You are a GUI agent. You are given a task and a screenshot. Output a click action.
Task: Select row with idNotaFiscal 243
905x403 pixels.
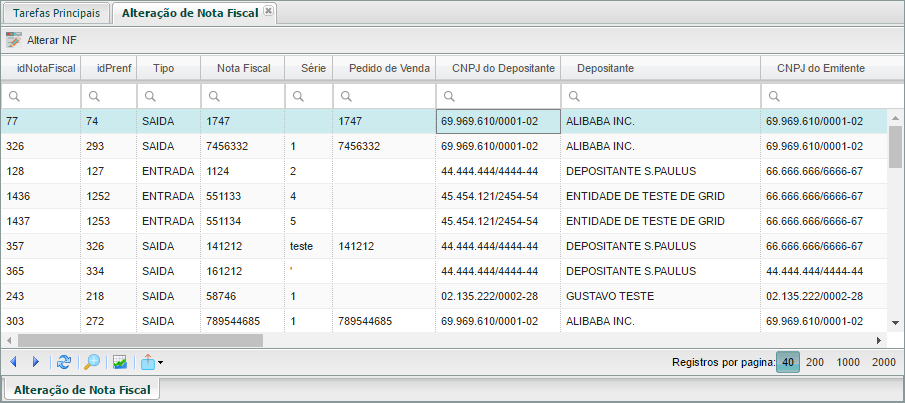(x=444, y=296)
